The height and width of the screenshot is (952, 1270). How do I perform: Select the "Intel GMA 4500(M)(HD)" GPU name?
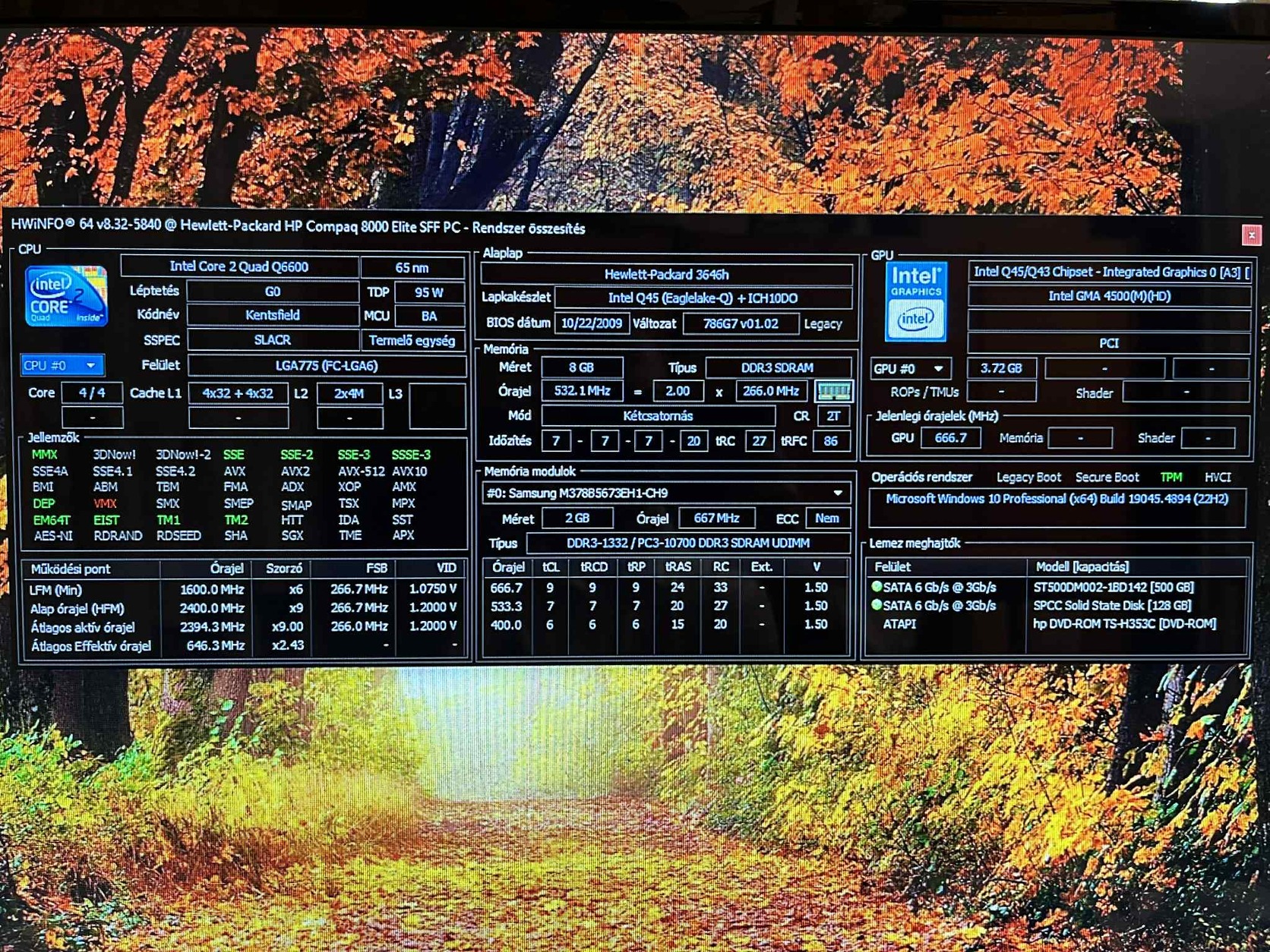coord(1109,296)
